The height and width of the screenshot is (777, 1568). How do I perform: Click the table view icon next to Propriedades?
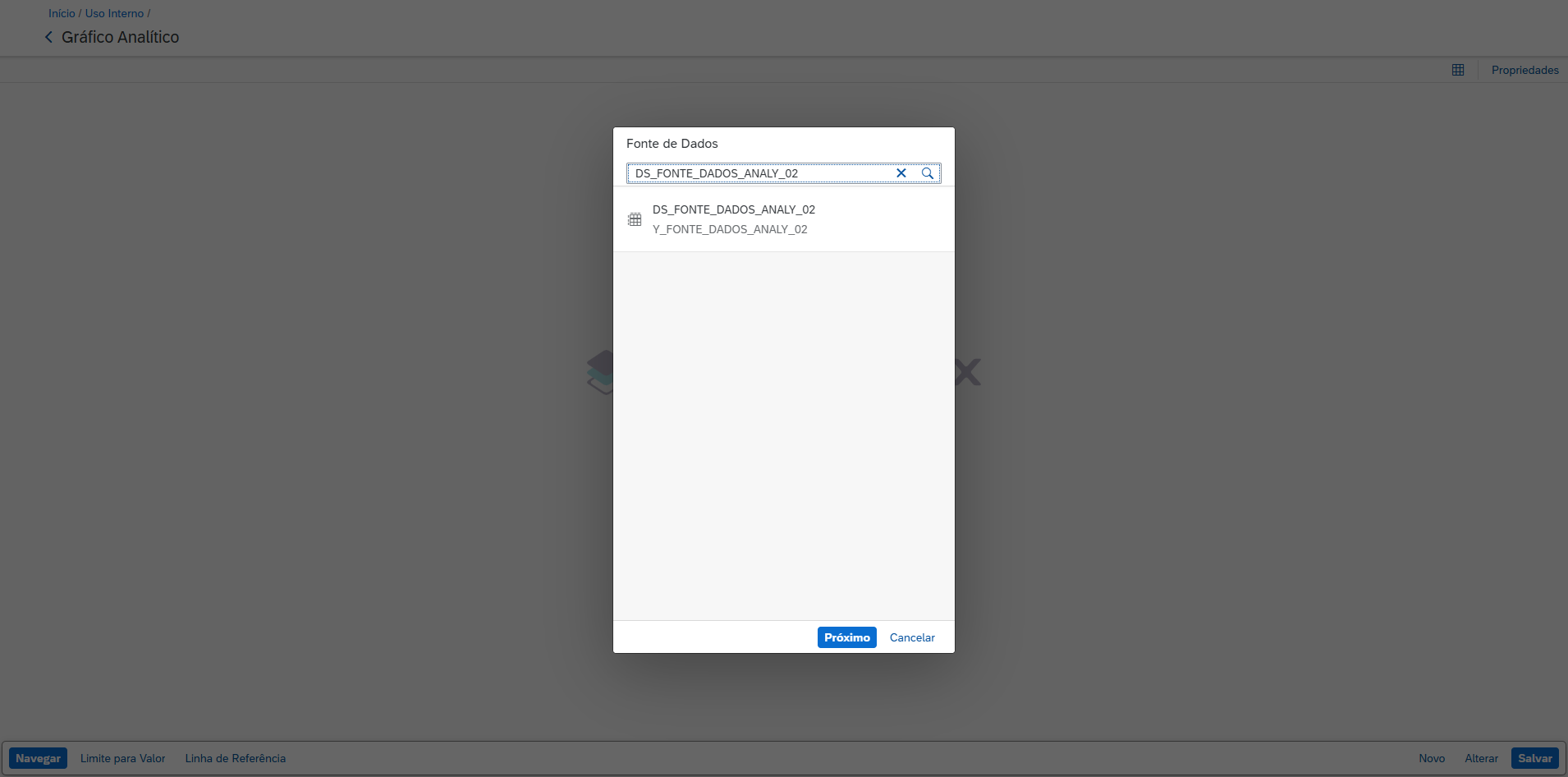(x=1457, y=70)
